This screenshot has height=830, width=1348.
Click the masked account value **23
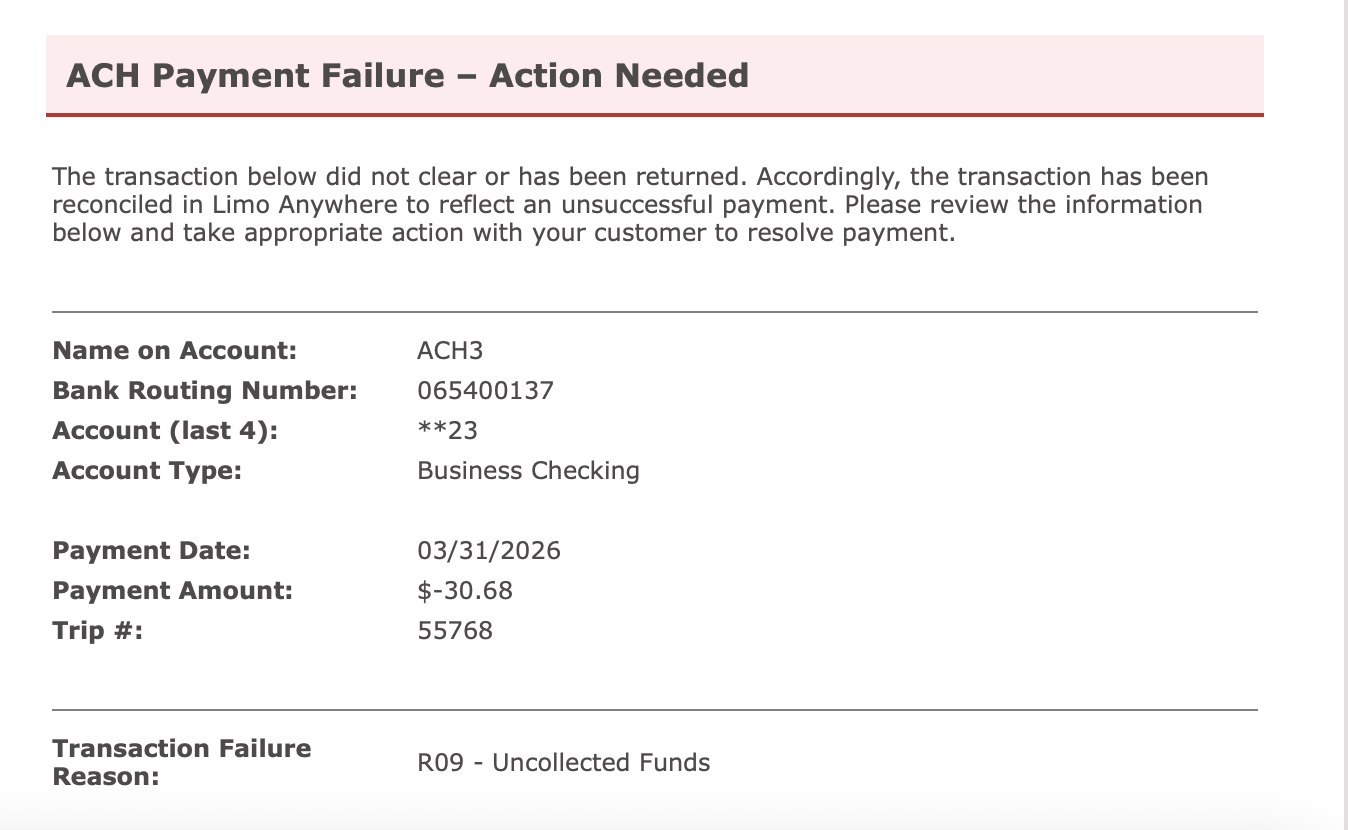pos(447,431)
